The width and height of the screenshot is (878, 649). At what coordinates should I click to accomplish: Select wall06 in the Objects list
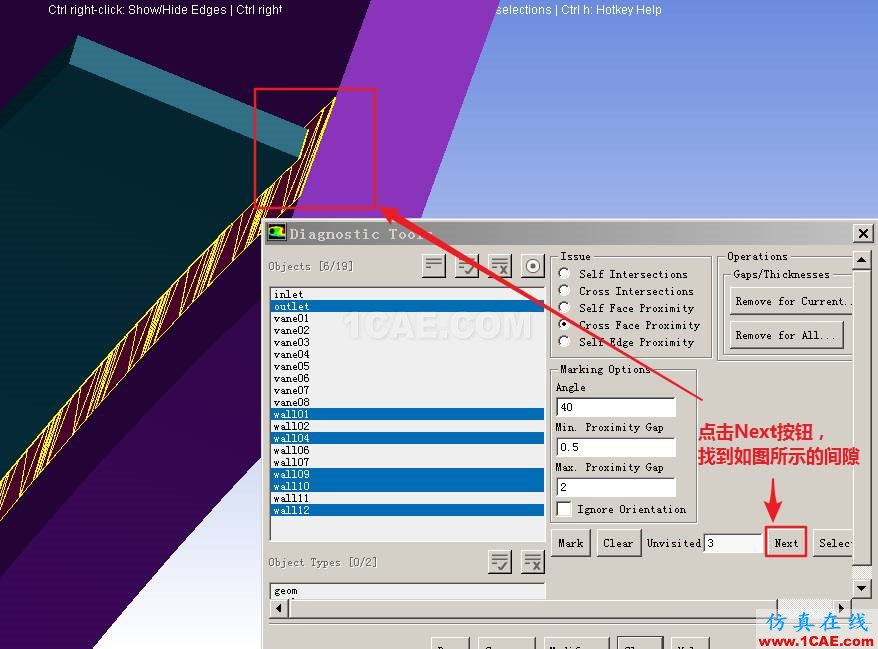tap(407, 450)
